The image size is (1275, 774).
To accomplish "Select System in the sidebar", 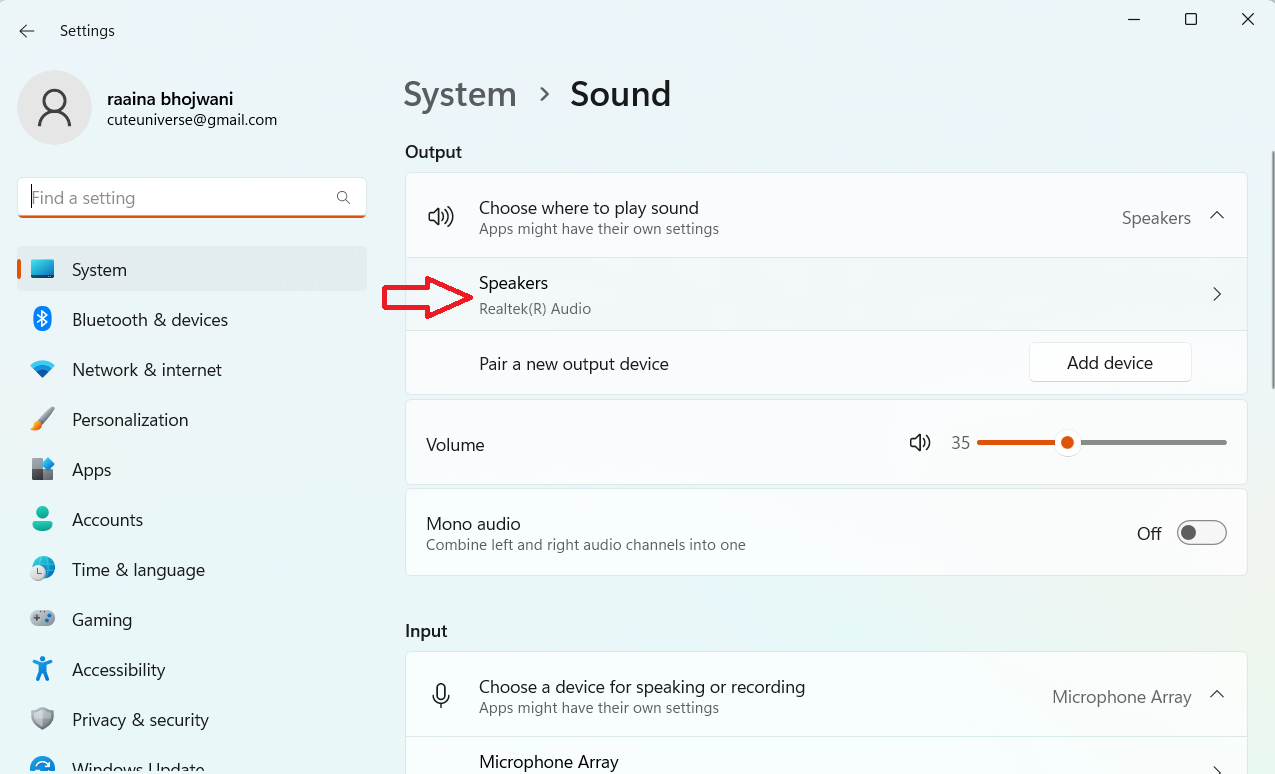I will point(99,270).
